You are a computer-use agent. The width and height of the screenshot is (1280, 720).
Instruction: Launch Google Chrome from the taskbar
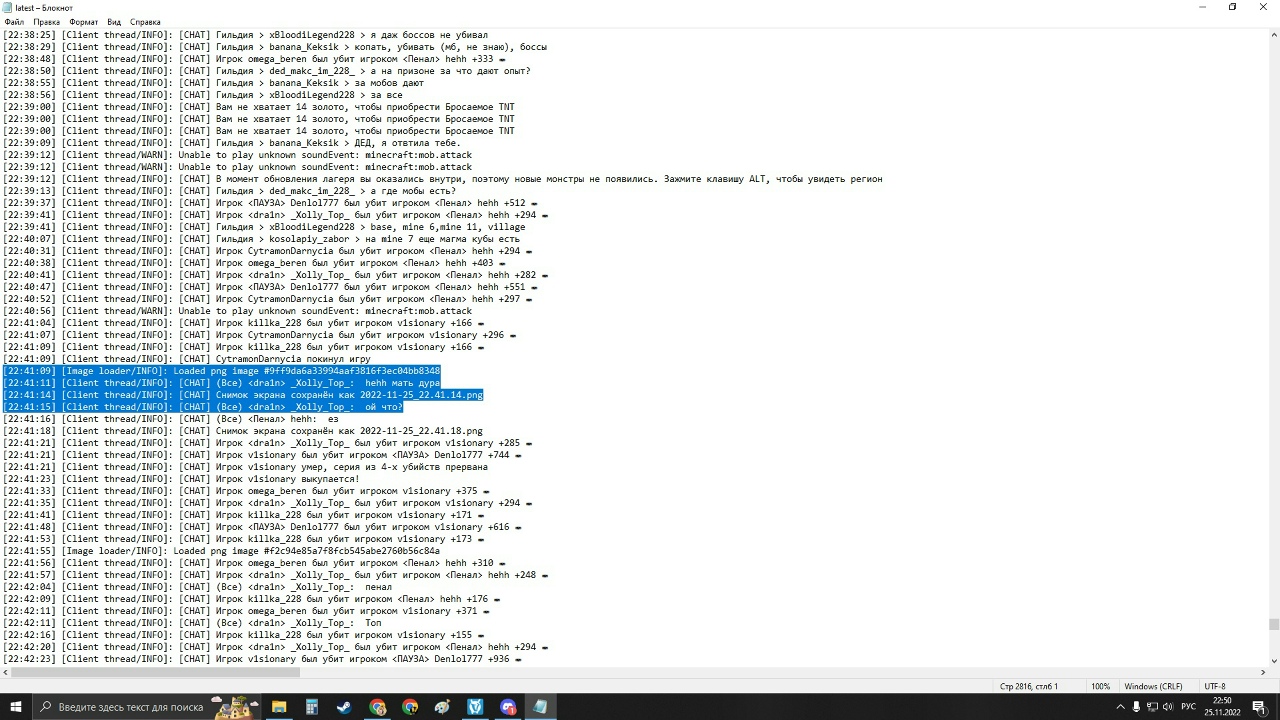coord(409,705)
